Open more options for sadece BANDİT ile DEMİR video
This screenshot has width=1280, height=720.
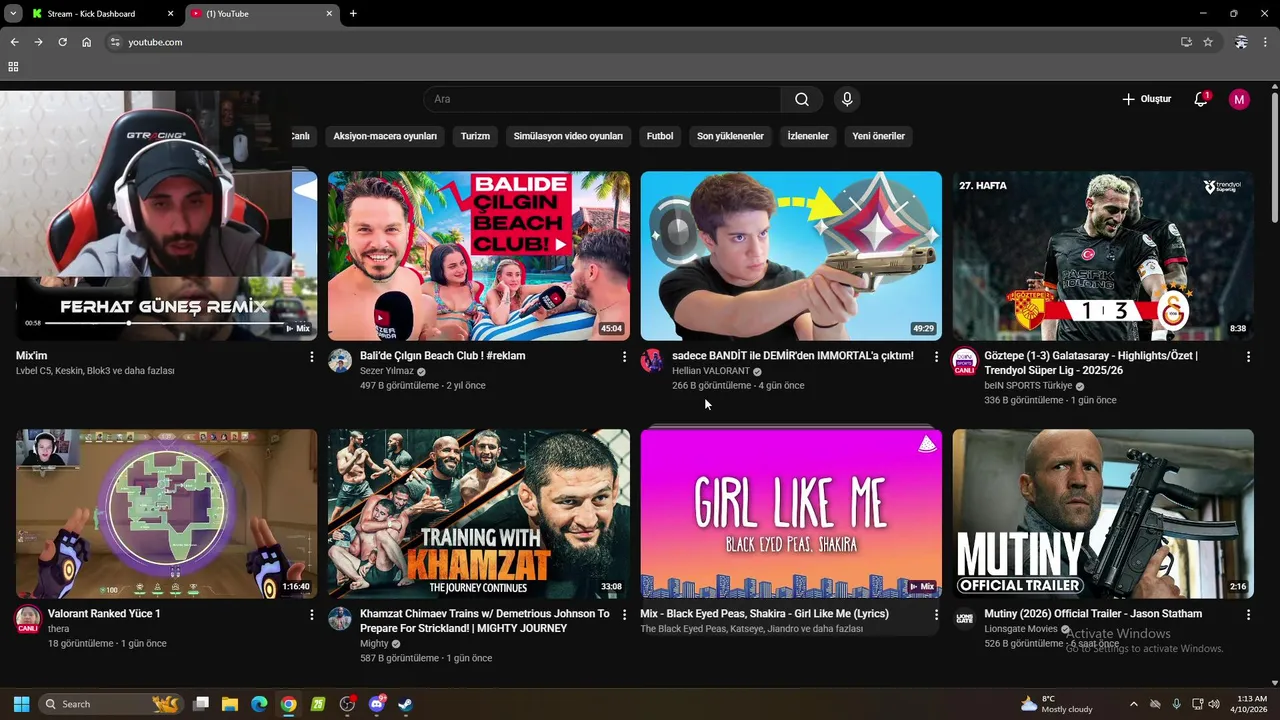click(936, 356)
